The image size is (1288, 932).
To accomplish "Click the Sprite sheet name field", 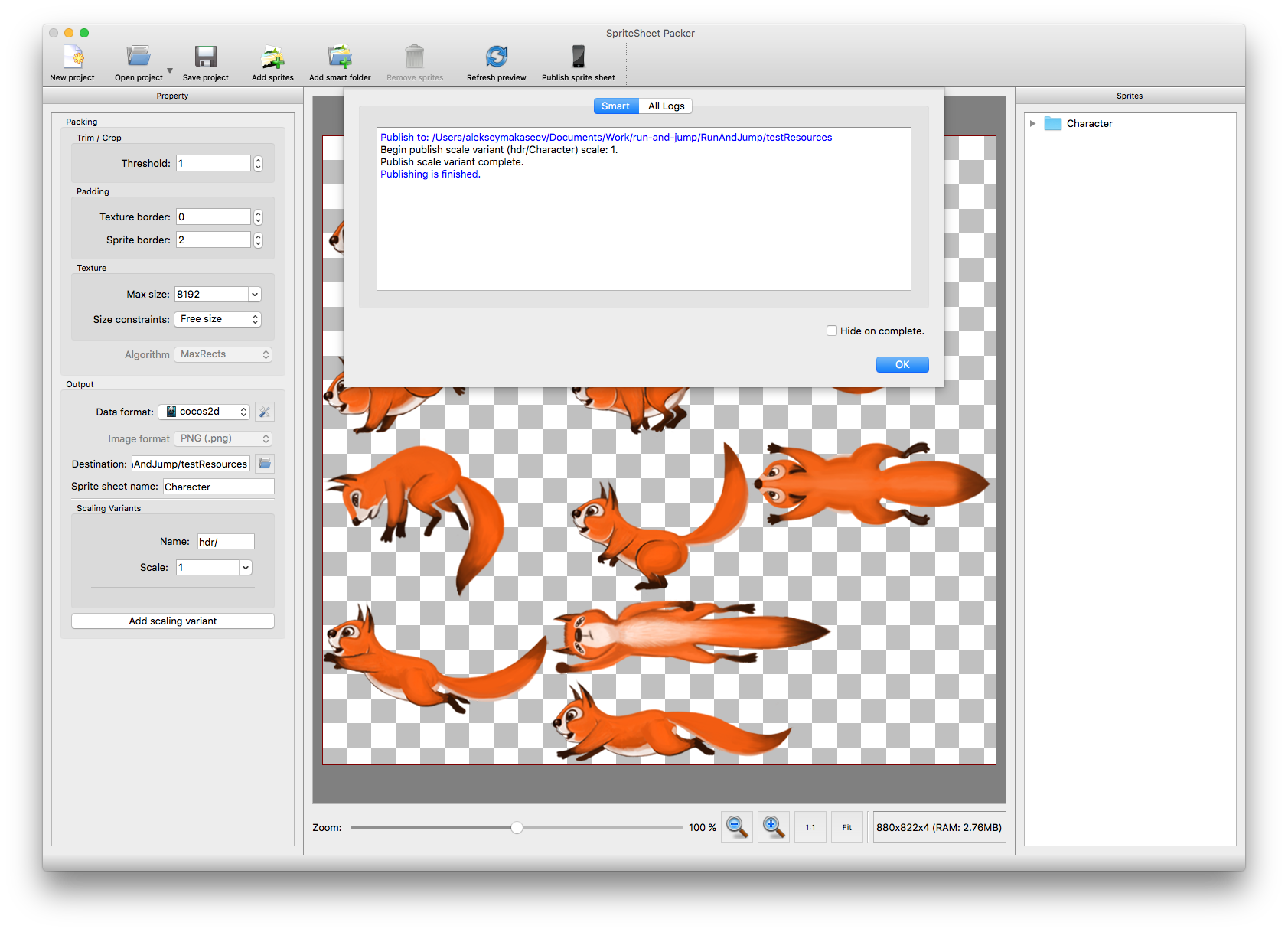I will (217, 486).
